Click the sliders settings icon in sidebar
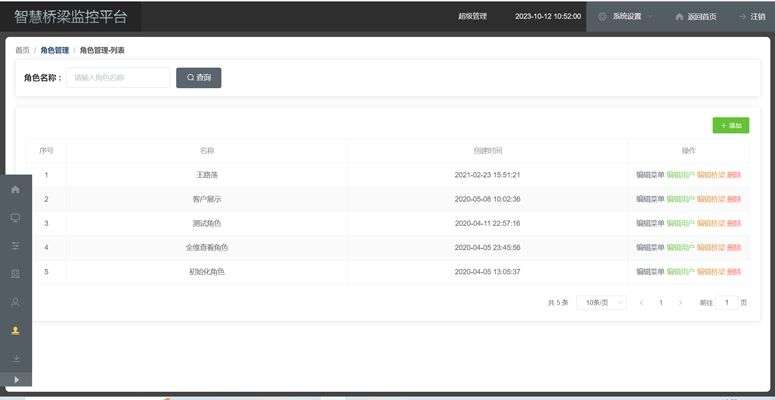Image resolution: width=775 pixels, height=400 pixels. (x=15, y=245)
